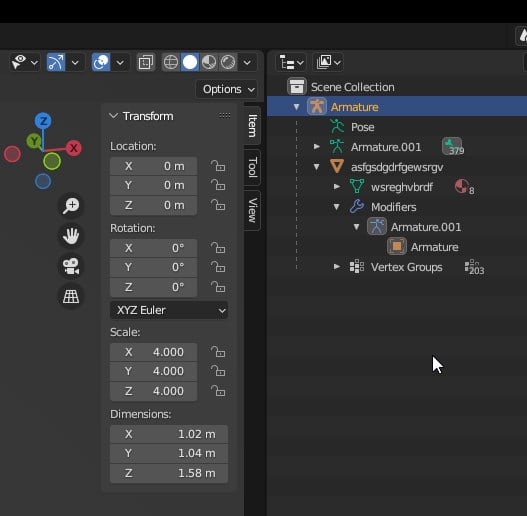Click the Move view hand button
Screen dimensions: 527x516
click(x=71, y=236)
